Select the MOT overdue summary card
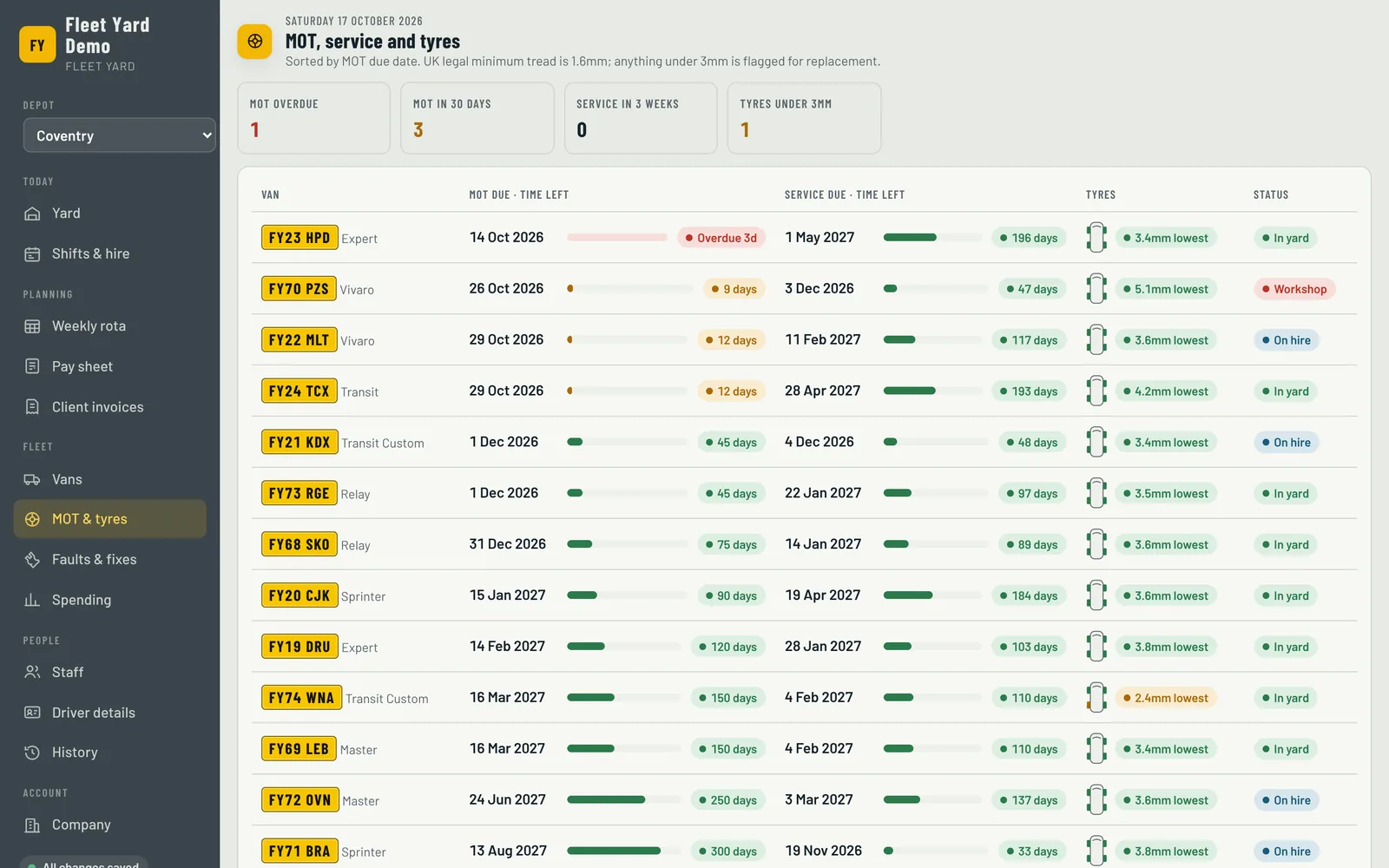 tap(314, 118)
